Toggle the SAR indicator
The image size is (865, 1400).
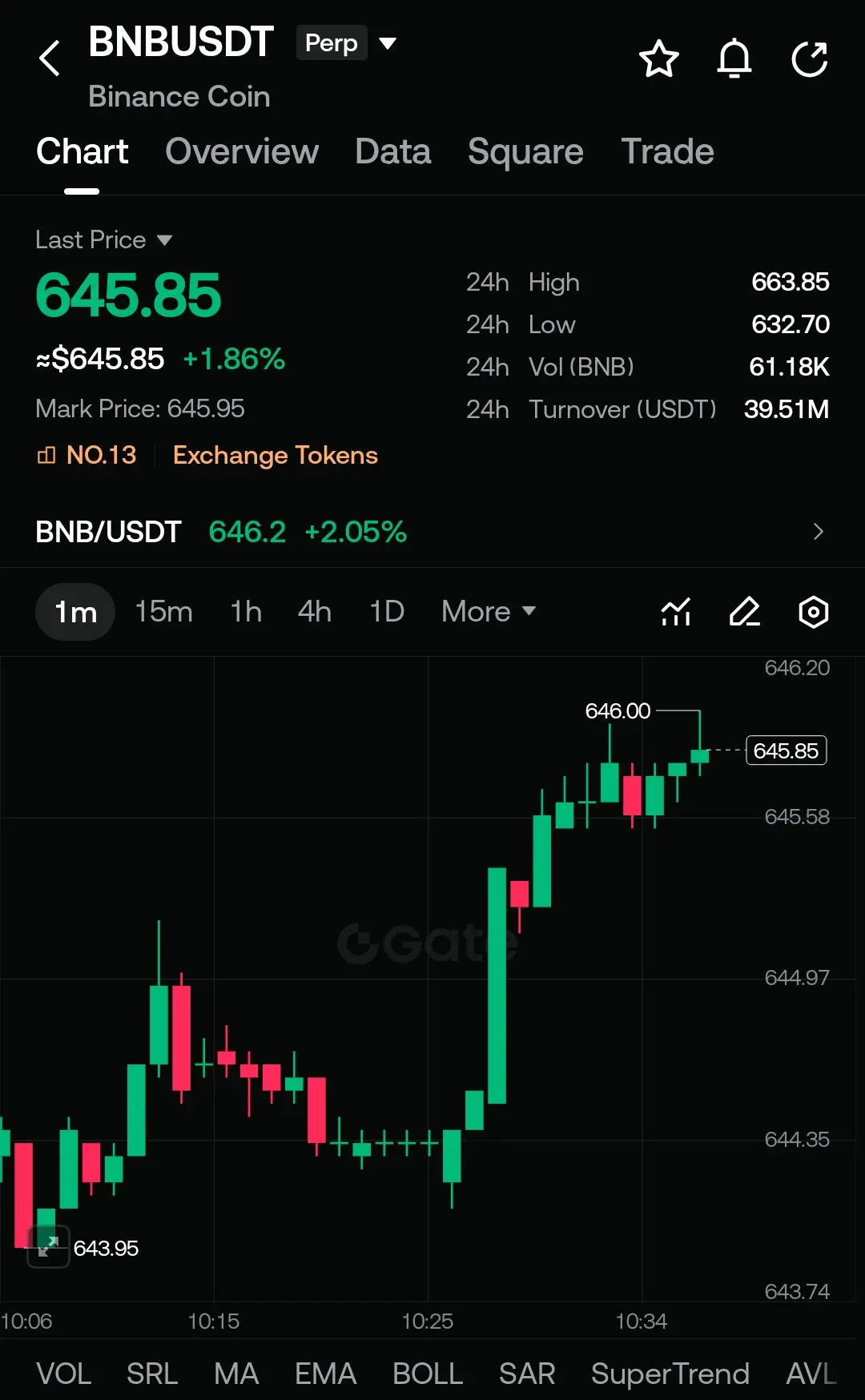coord(527,1374)
